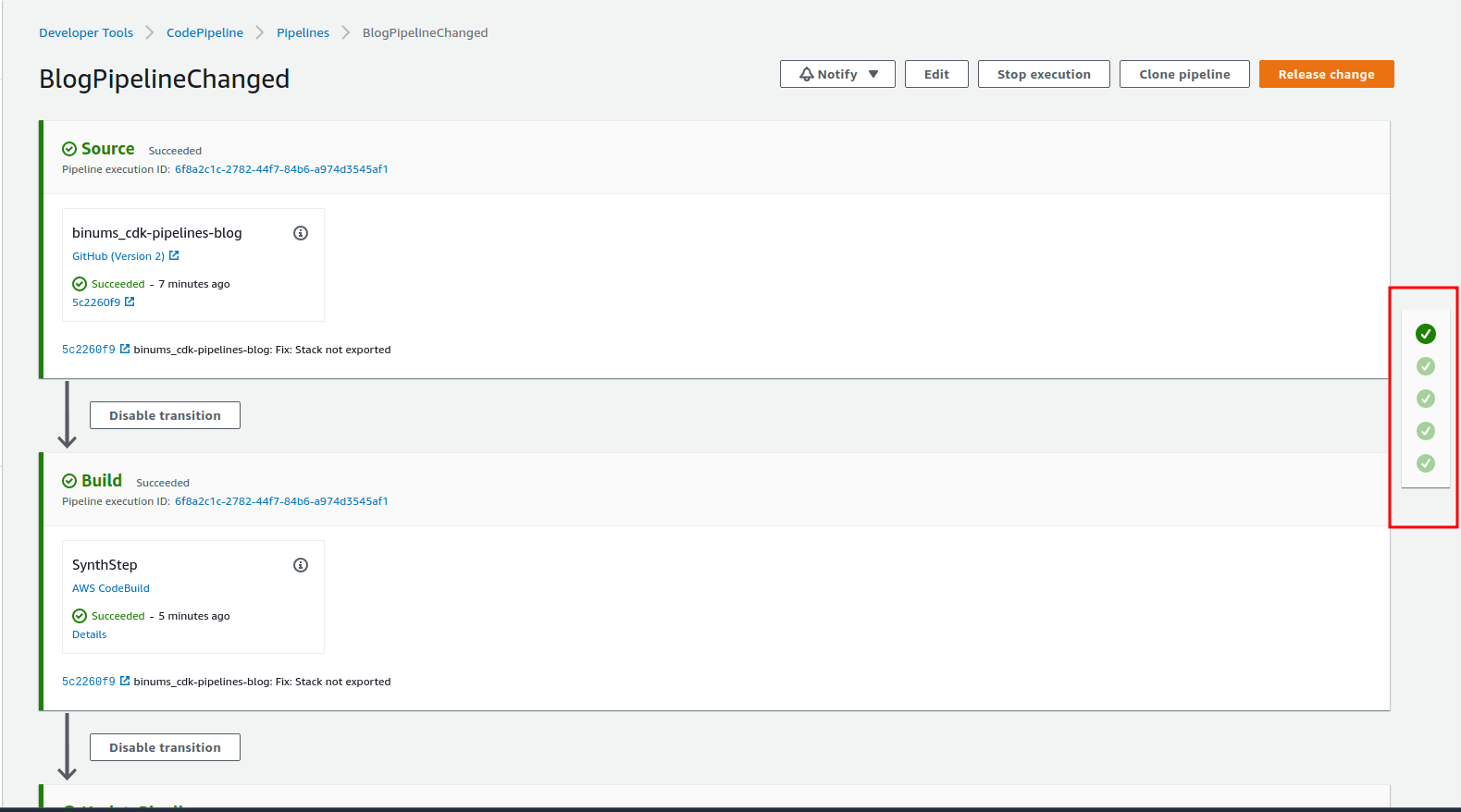Viewport: 1461px width, 812px height.
Task: Click Stop execution button
Action: [x=1044, y=74]
